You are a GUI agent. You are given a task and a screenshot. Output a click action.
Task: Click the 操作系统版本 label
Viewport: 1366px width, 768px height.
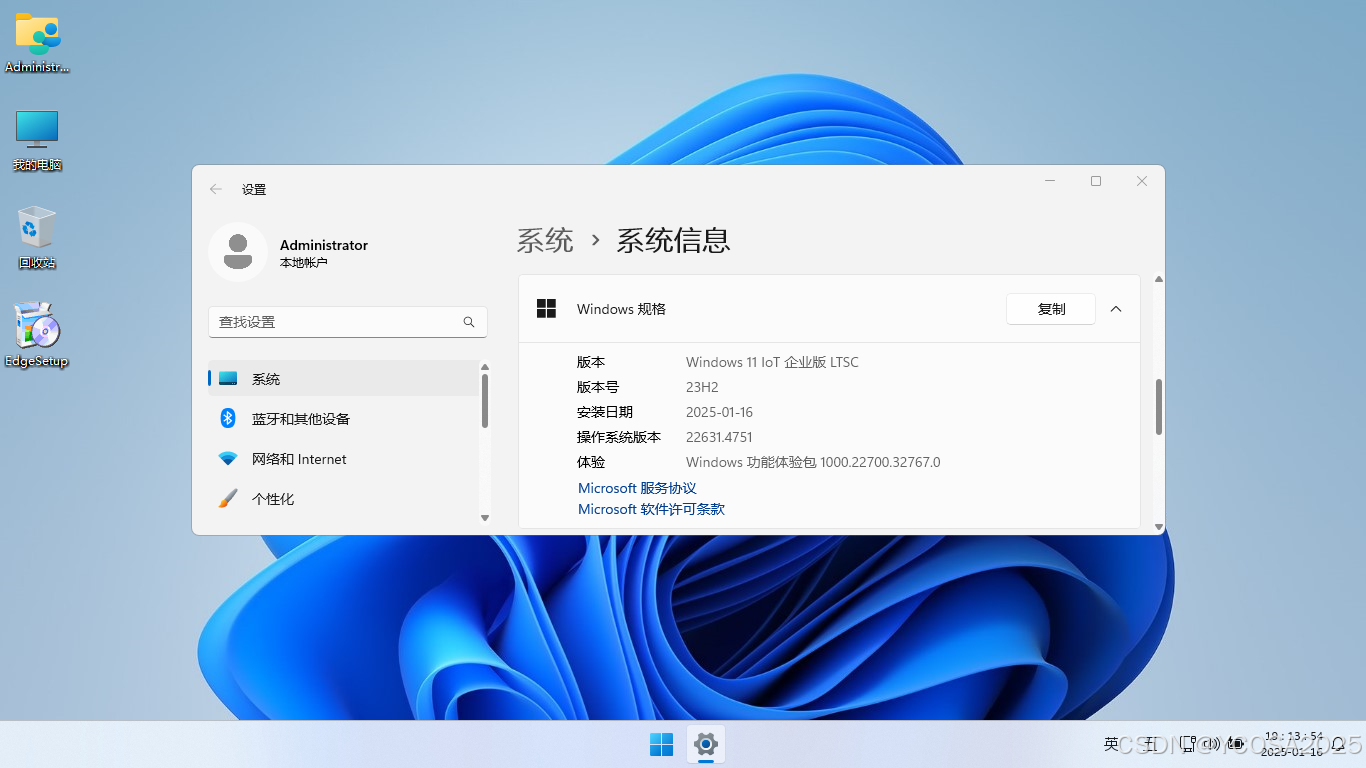(619, 437)
